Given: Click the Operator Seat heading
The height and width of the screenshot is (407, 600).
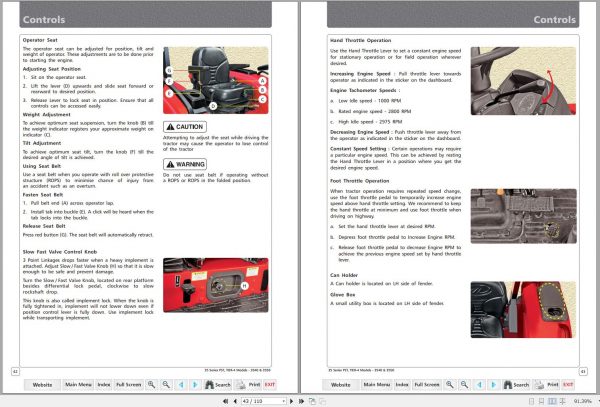Looking at the screenshot, I should click(x=40, y=40).
